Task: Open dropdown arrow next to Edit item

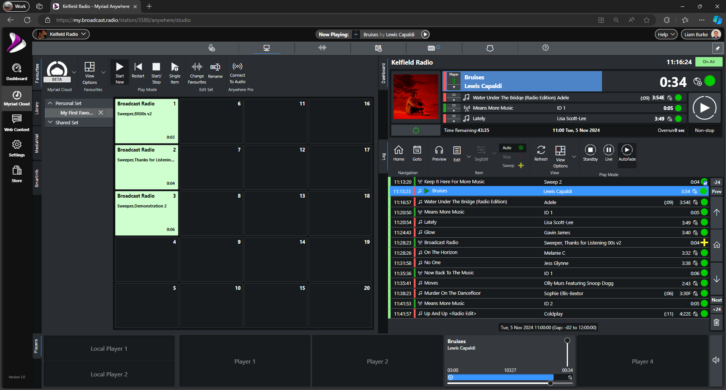Action: pos(469,157)
